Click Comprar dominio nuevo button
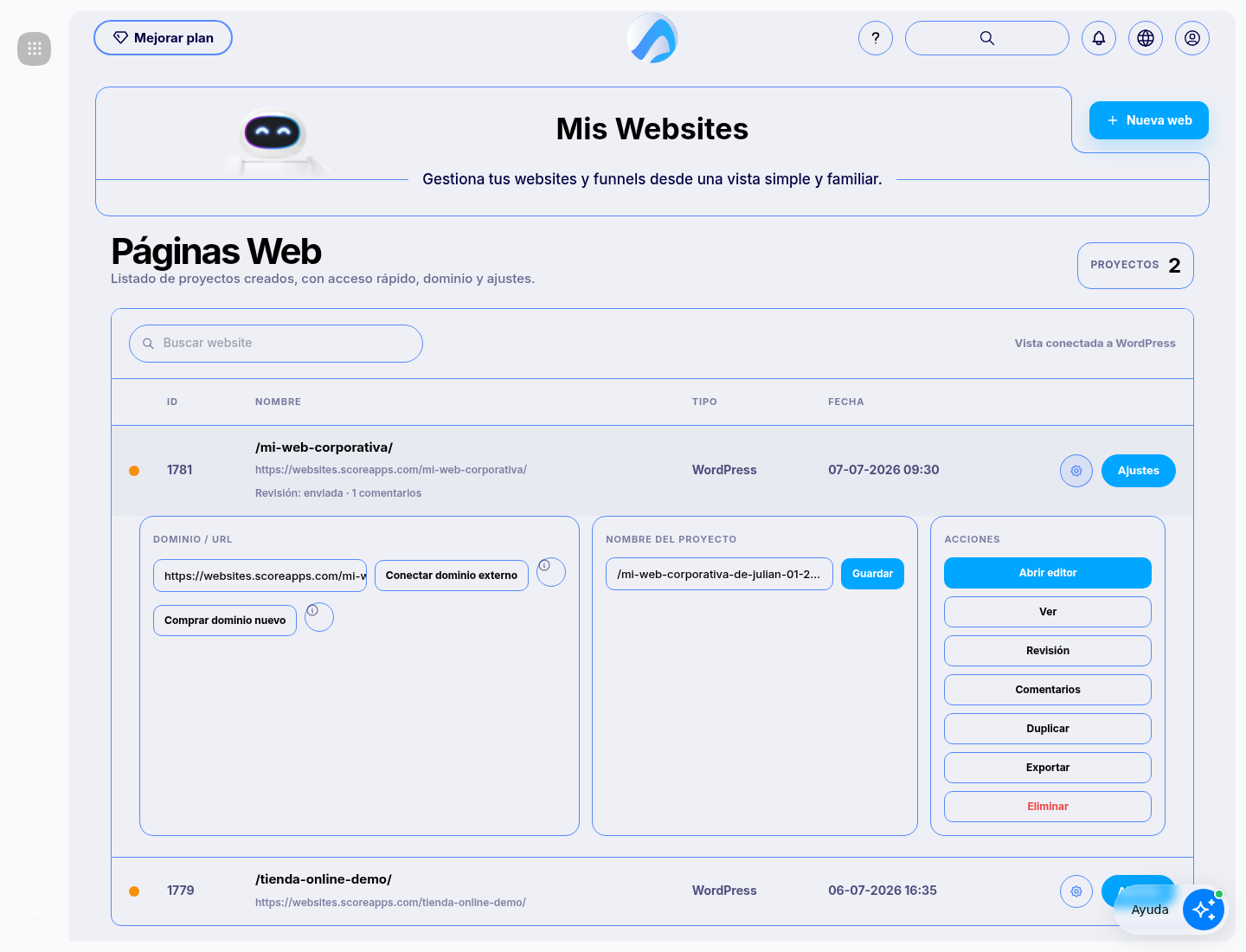Screen dimensions: 1246x952 [x=225, y=621]
